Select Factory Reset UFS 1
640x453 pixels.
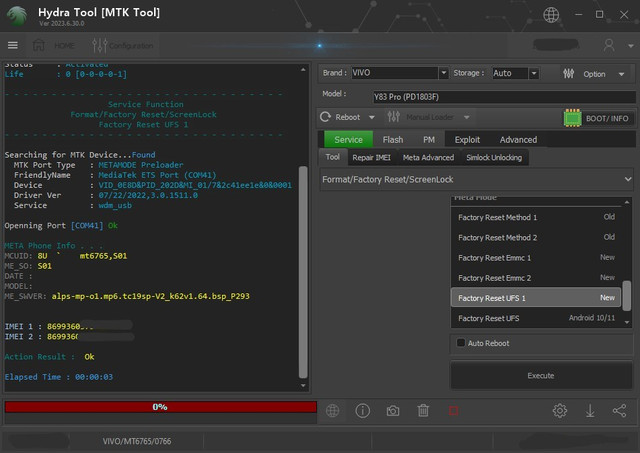point(536,298)
